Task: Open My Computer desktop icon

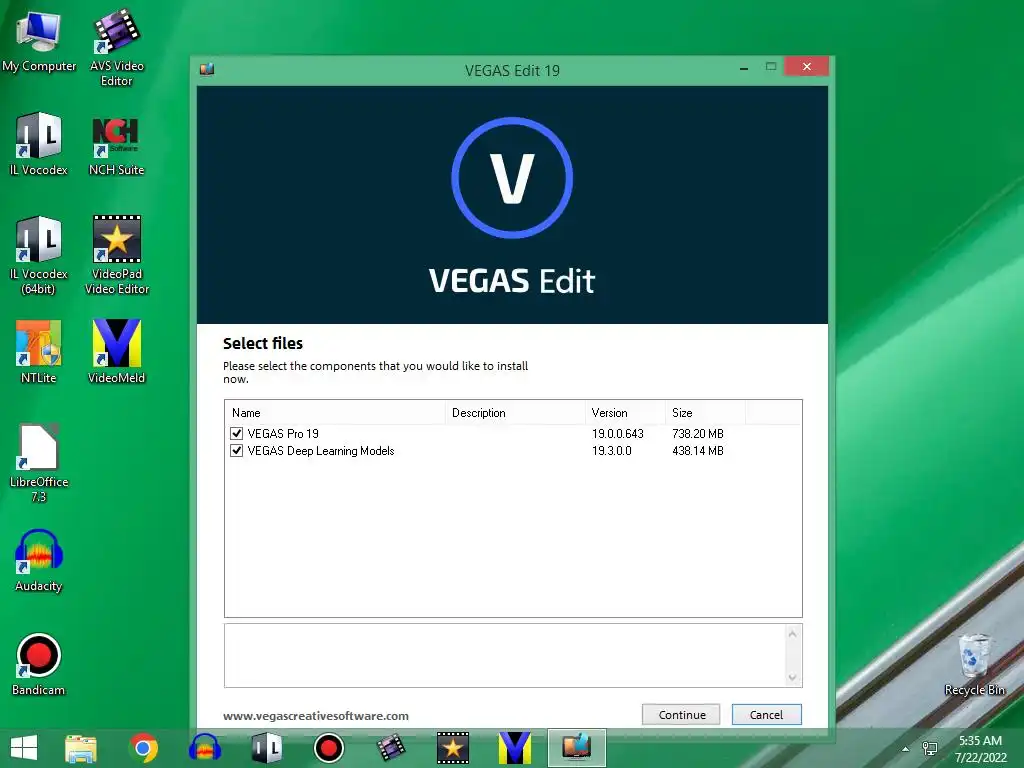Action: 39,42
